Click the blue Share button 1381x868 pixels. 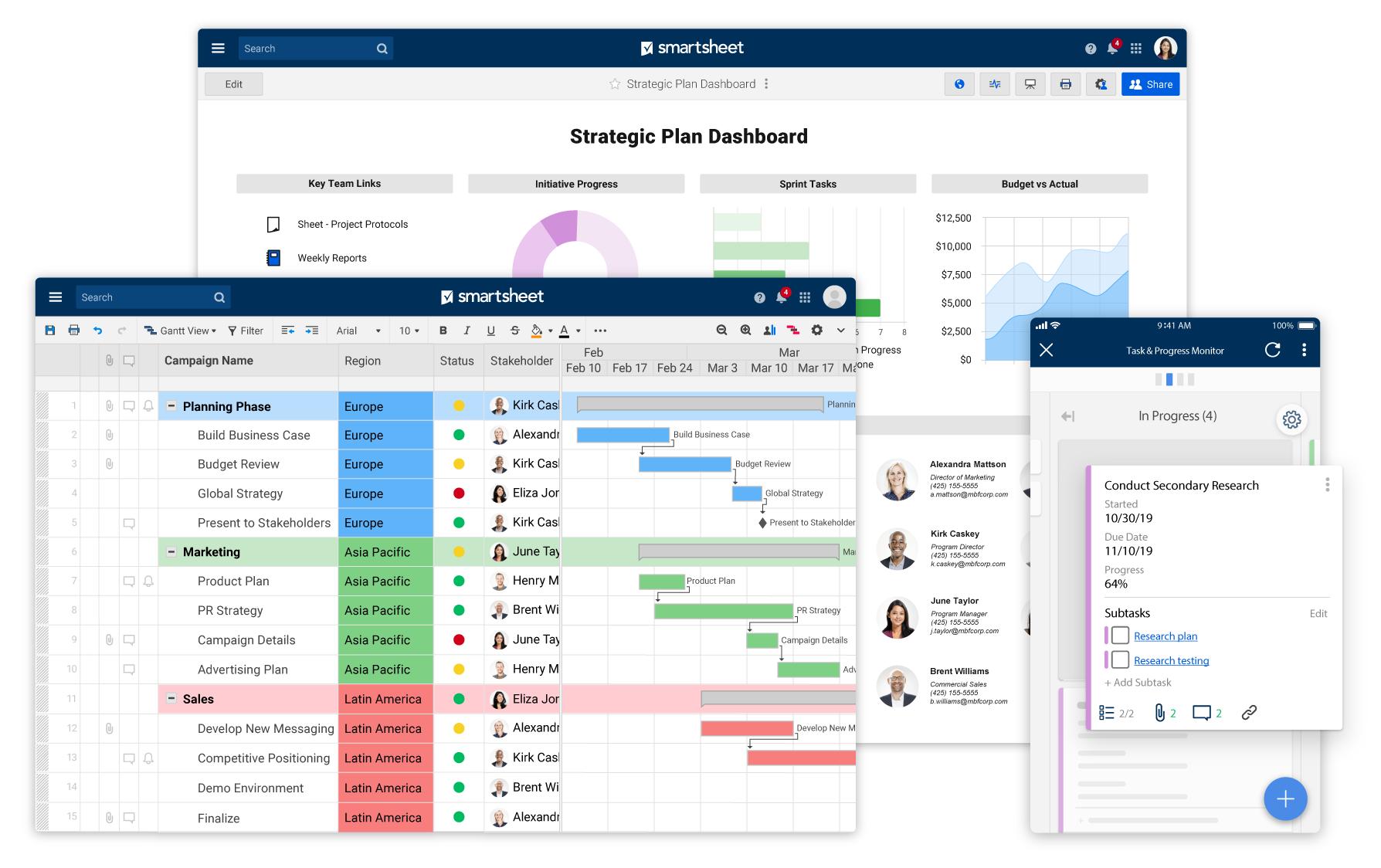(x=1150, y=84)
